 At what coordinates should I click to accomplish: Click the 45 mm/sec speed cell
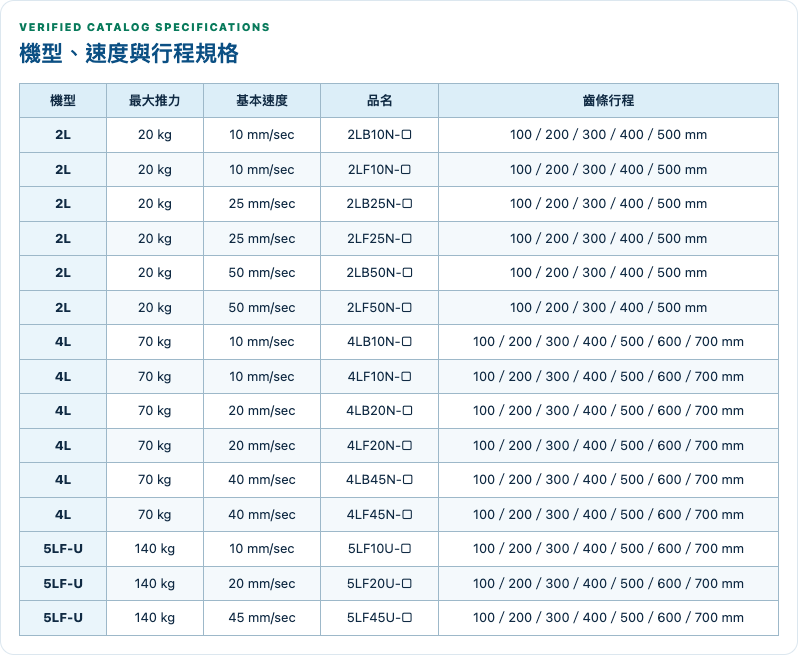pyautogui.click(x=262, y=617)
